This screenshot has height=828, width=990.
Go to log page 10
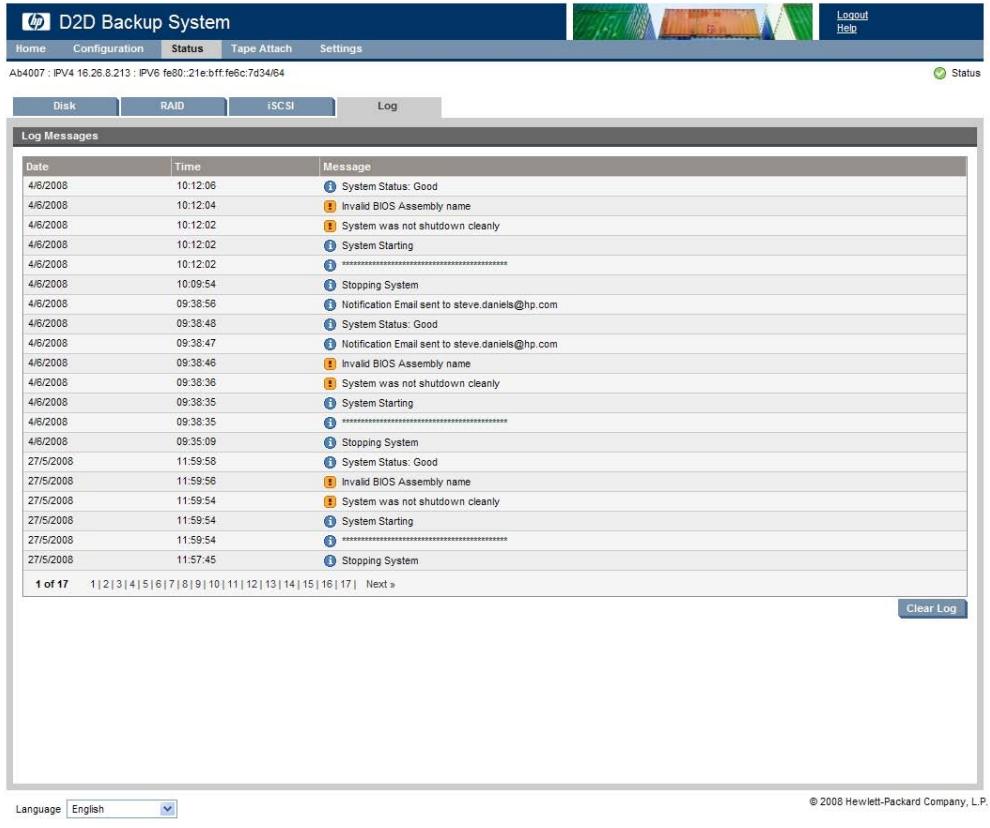pos(214,584)
